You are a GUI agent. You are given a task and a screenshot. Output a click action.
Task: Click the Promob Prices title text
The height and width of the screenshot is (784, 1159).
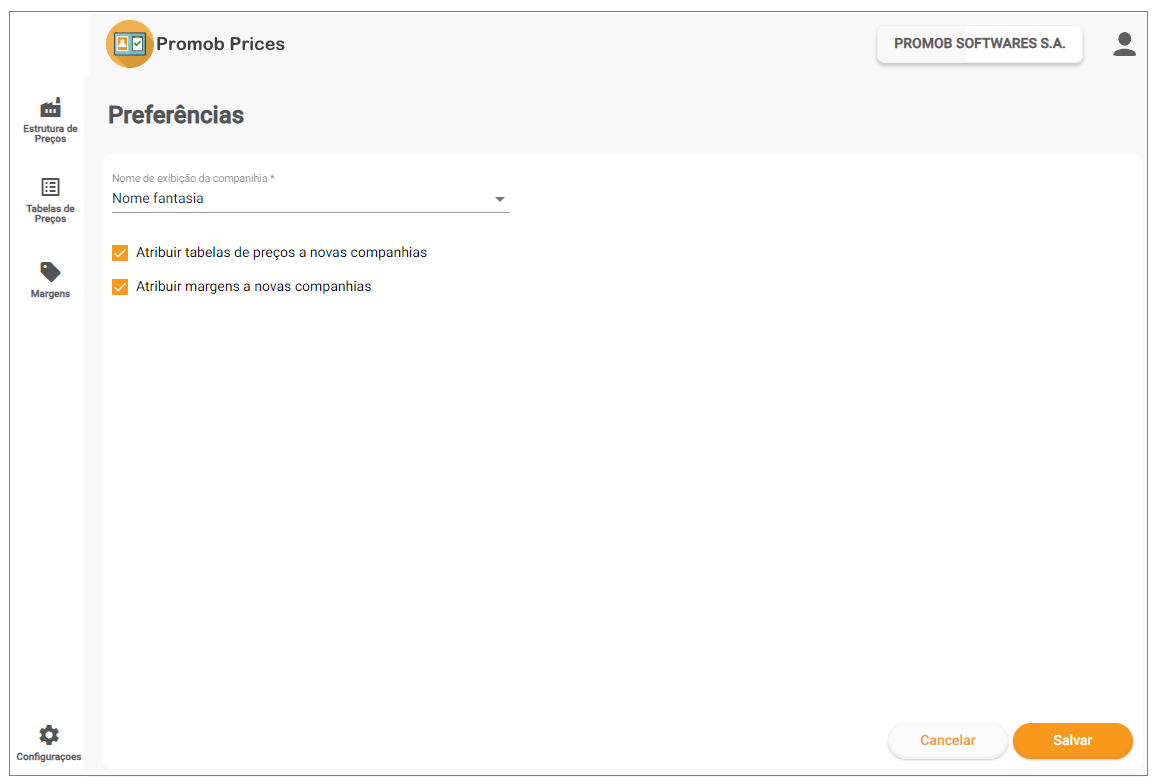[x=220, y=44]
